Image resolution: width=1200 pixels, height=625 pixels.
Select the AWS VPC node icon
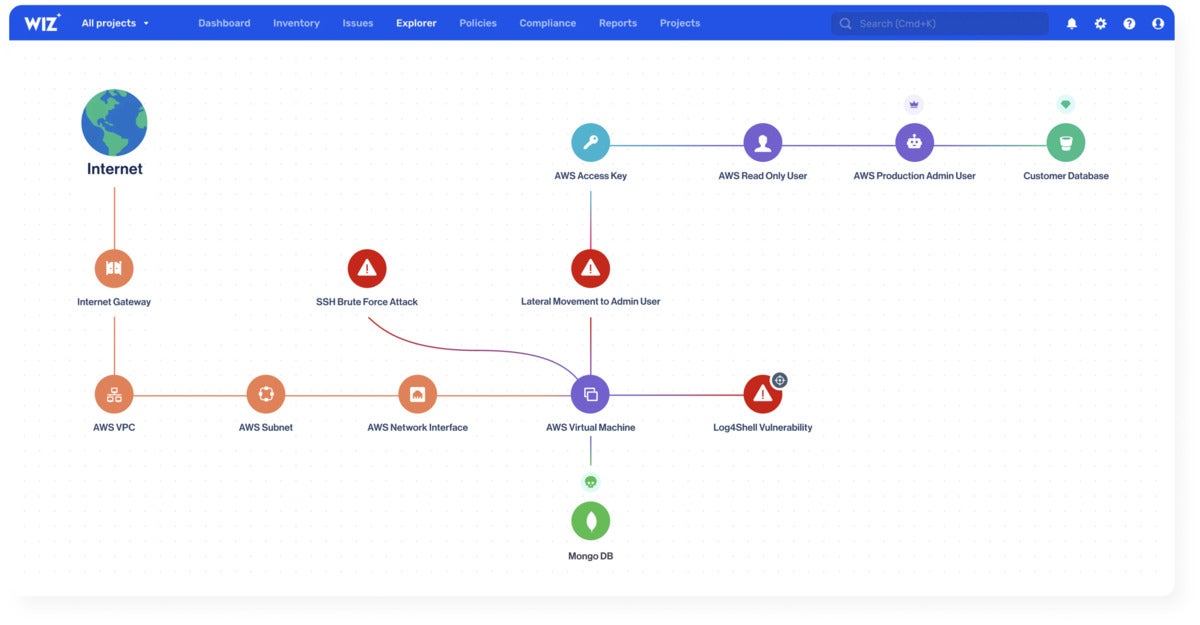114,394
